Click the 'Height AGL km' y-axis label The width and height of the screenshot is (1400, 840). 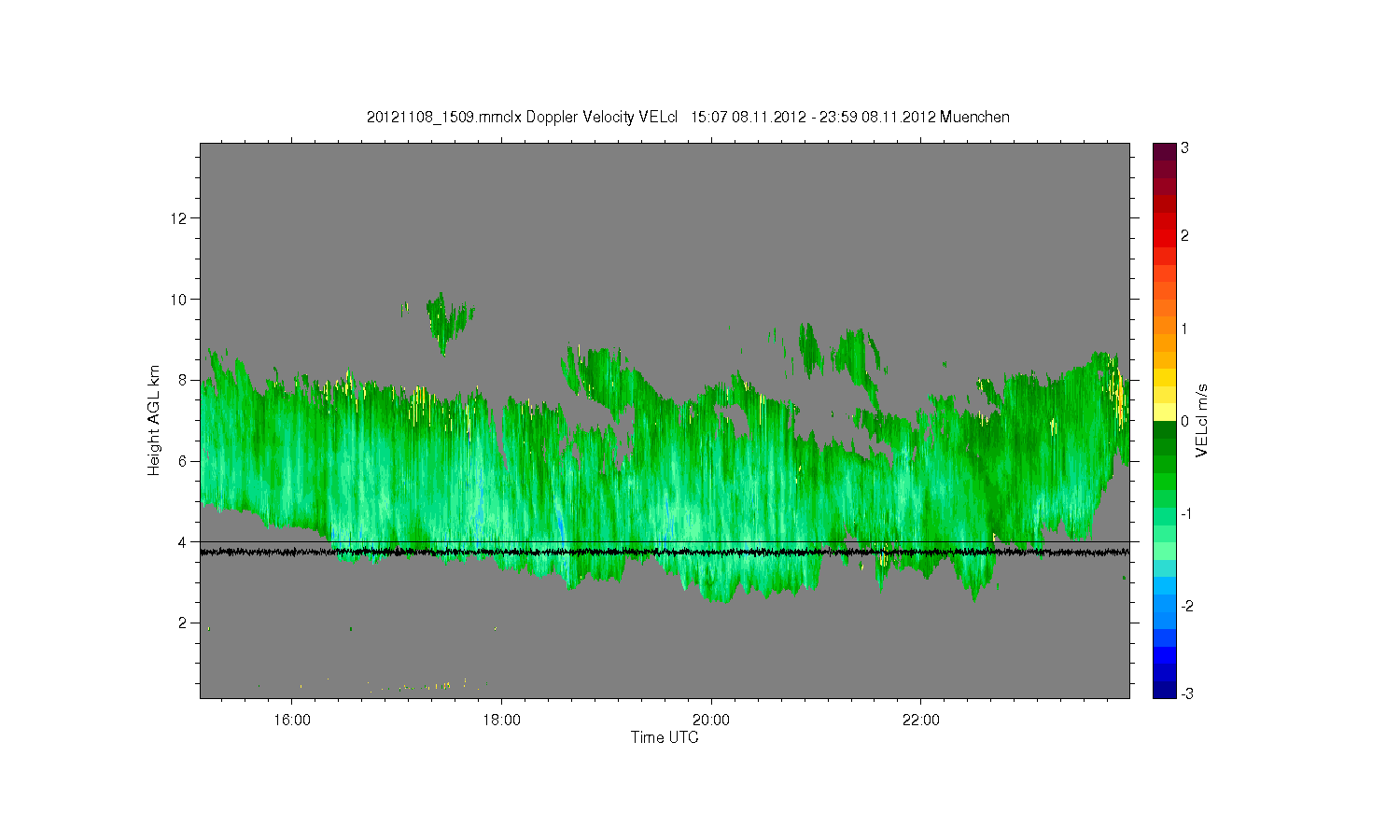tap(154, 420)
